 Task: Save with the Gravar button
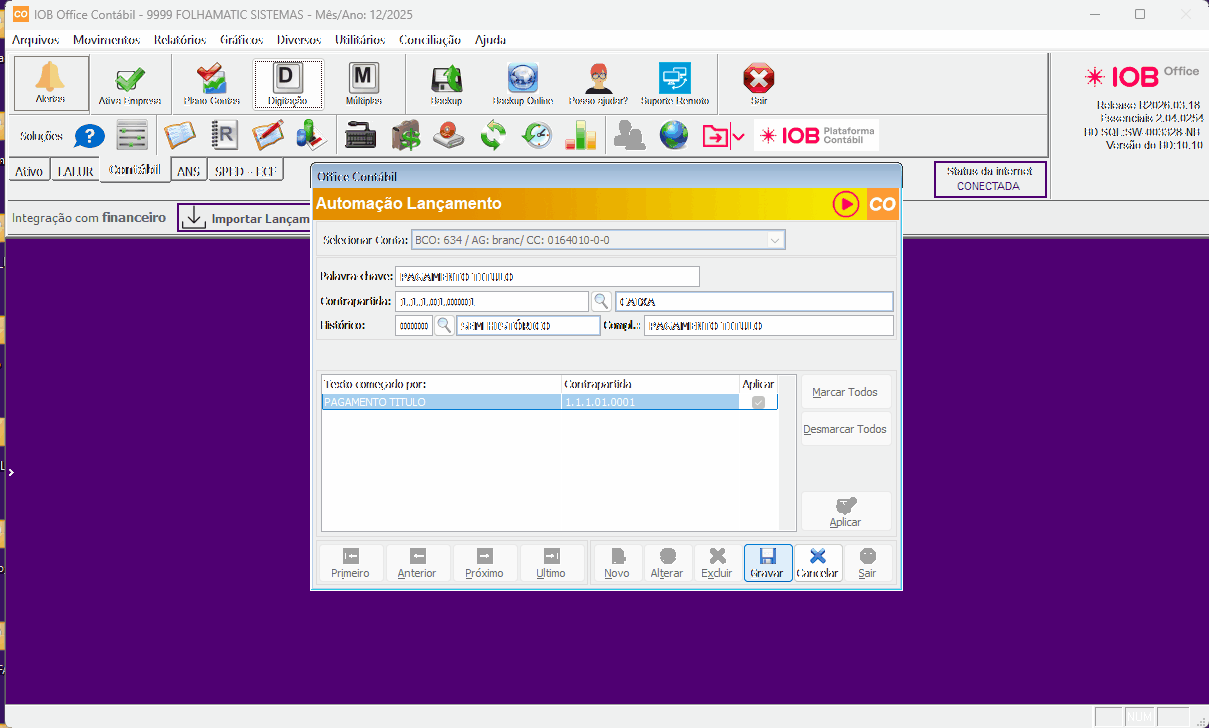pos(767,563)
